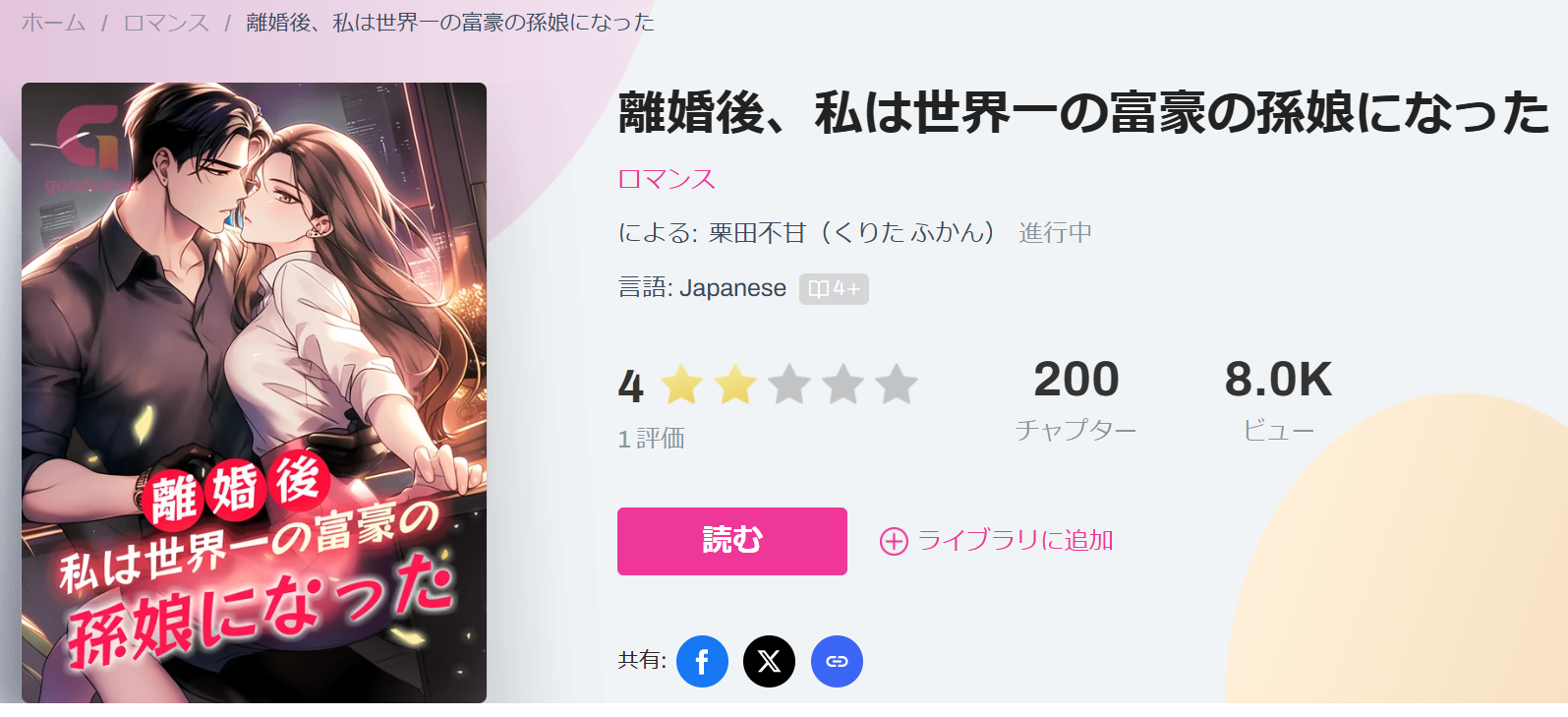
Task: Go to ホーム breadcrumb
Action: coord(53,23)
